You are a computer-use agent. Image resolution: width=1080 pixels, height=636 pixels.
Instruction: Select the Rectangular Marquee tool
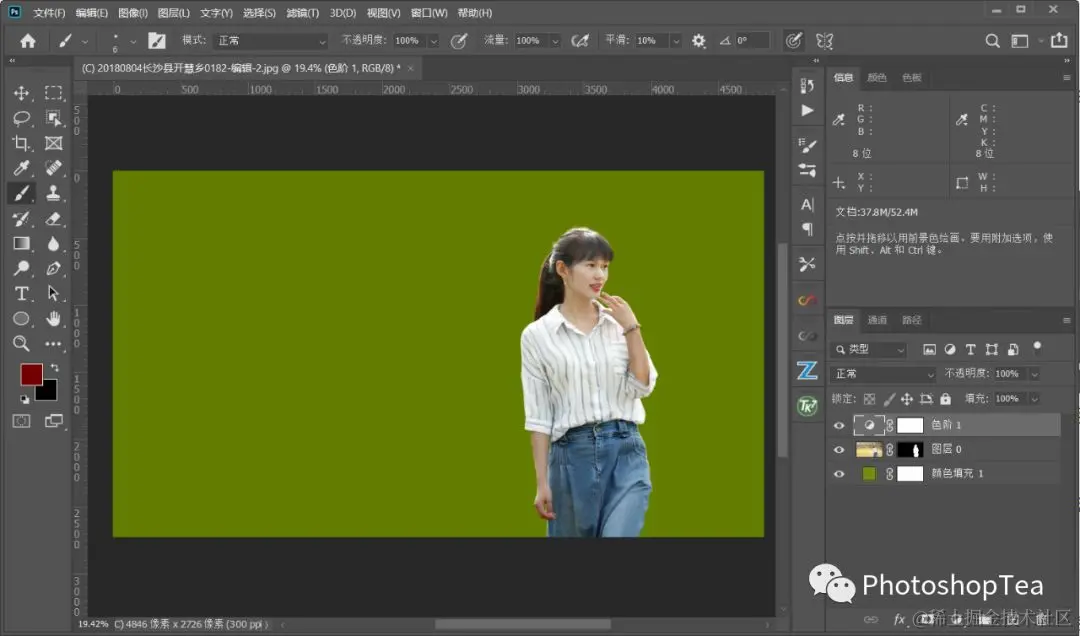(x=53, y=93)
